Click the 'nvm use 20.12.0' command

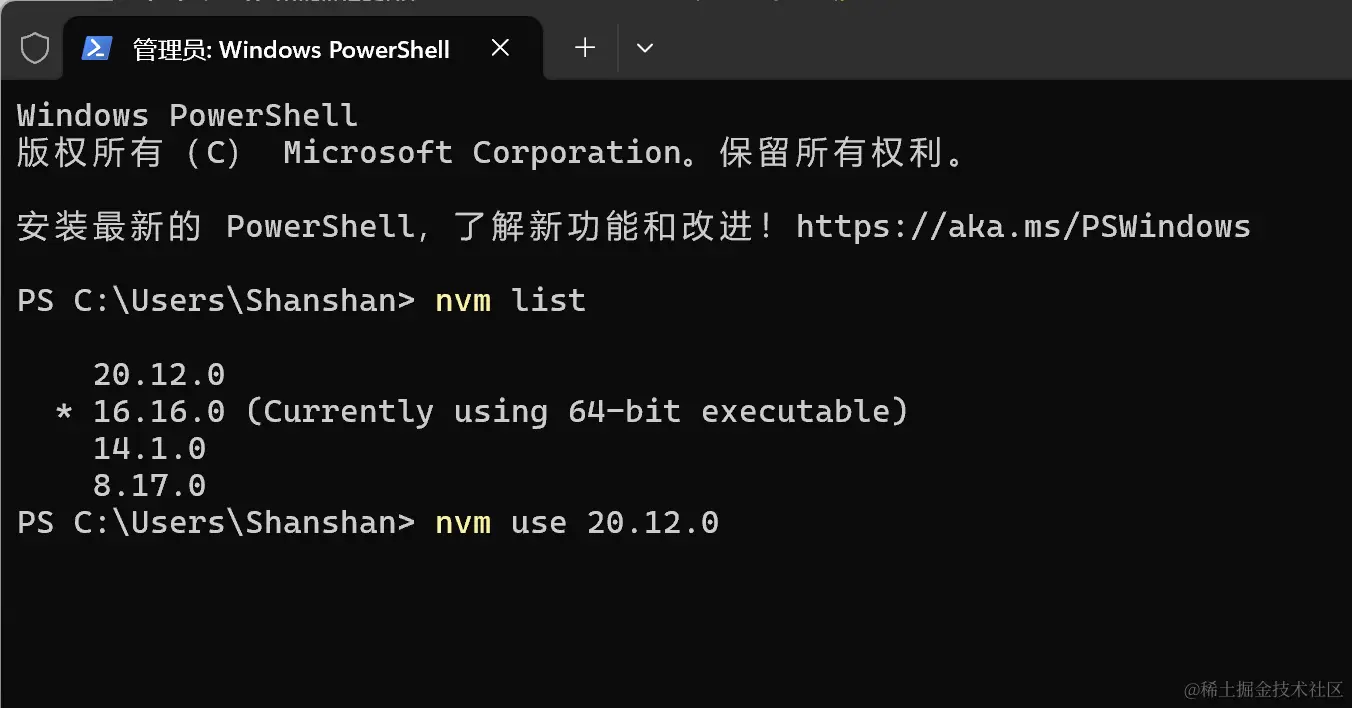[x=577, y=523]
